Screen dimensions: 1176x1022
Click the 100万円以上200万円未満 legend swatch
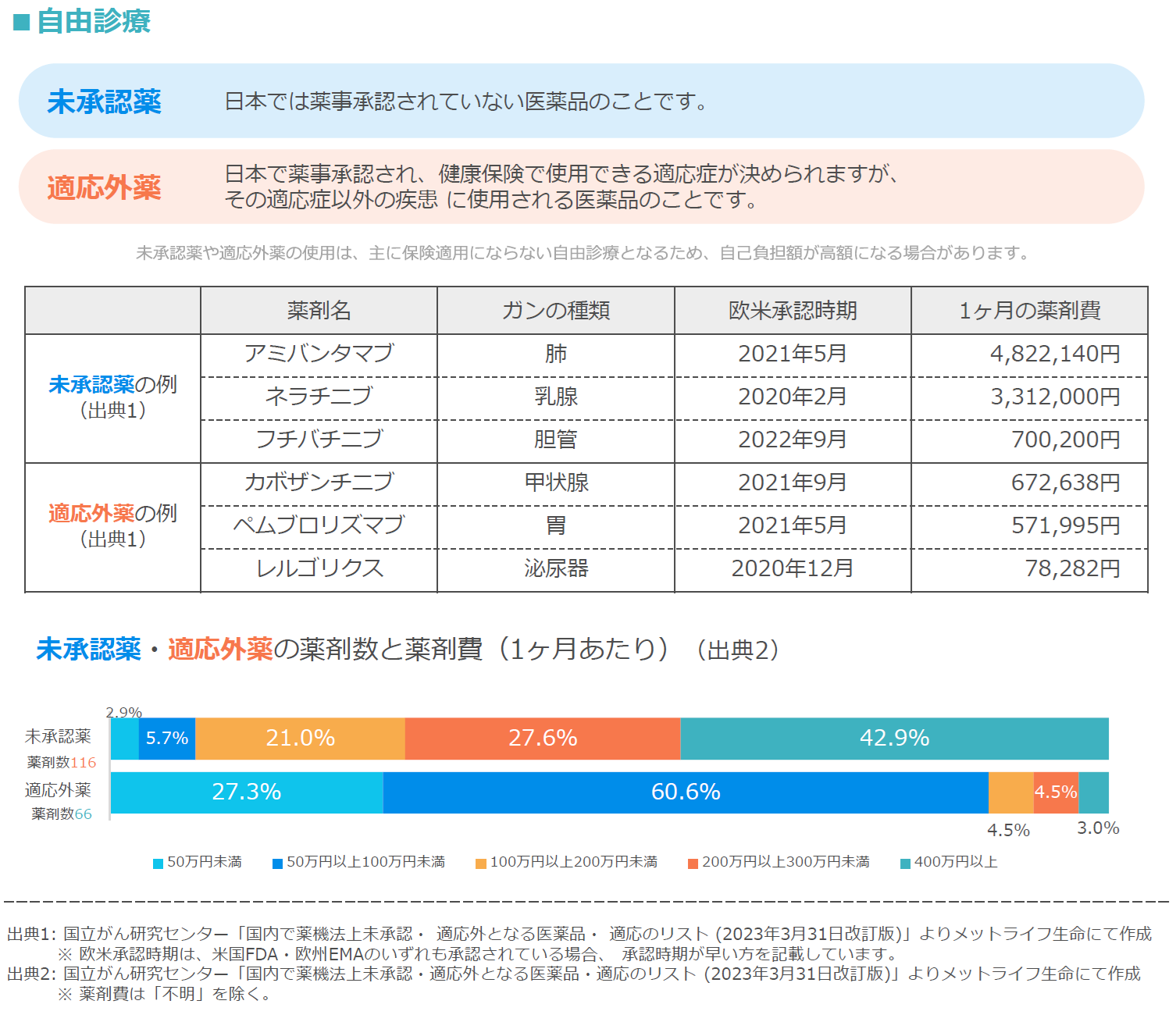click(x=481, y=864)
